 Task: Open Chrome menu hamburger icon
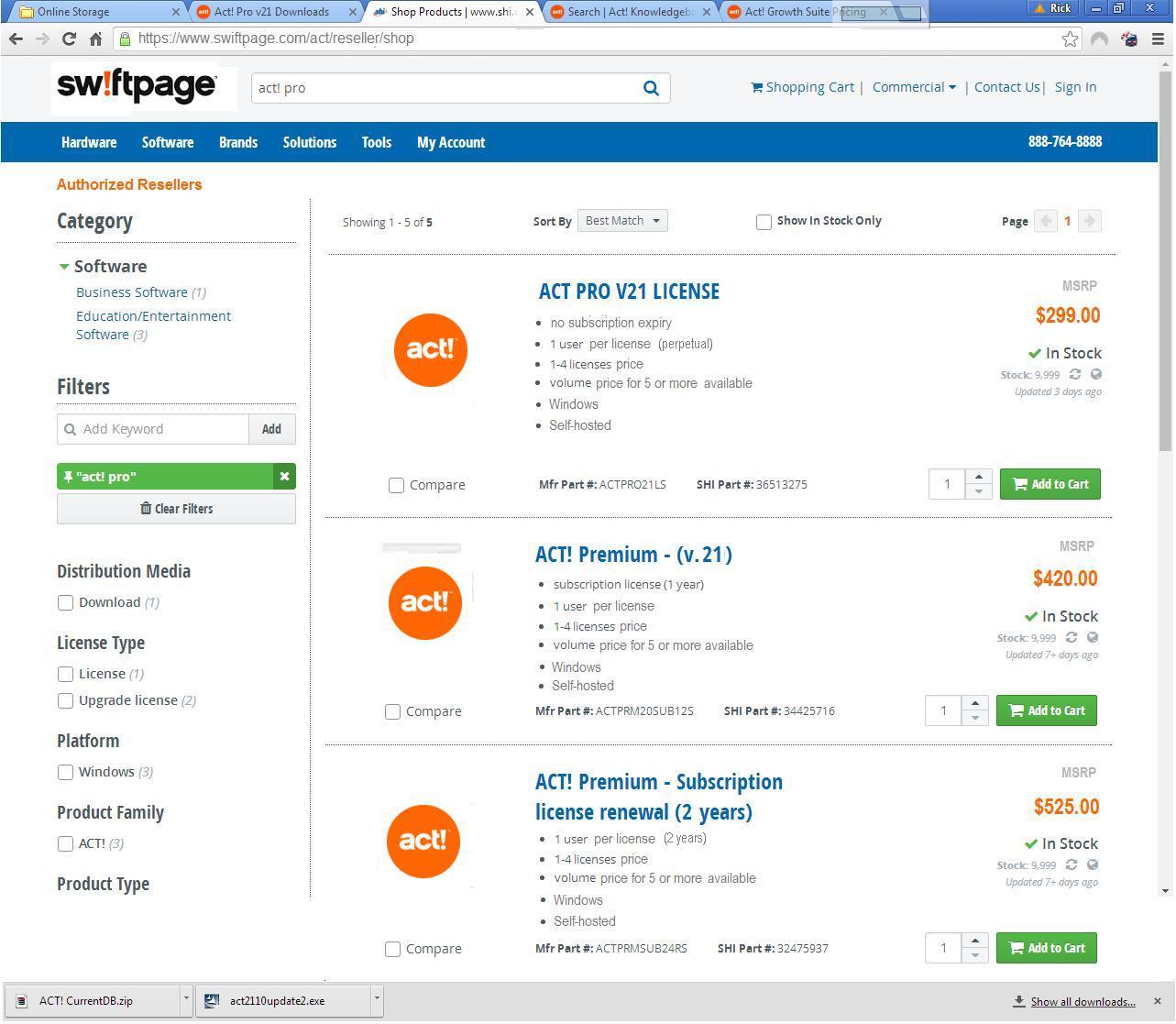1157,39
